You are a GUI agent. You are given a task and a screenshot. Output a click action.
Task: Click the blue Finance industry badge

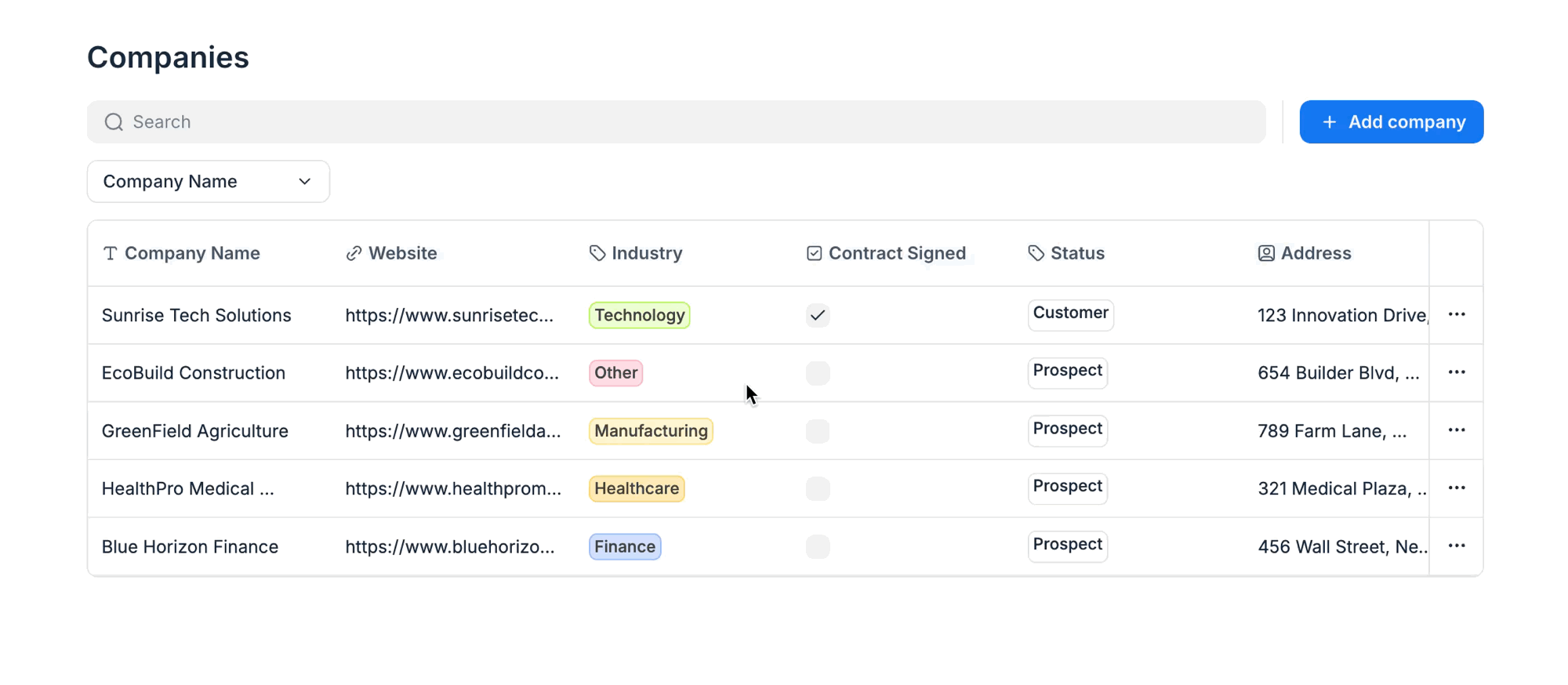coord(625,546)
